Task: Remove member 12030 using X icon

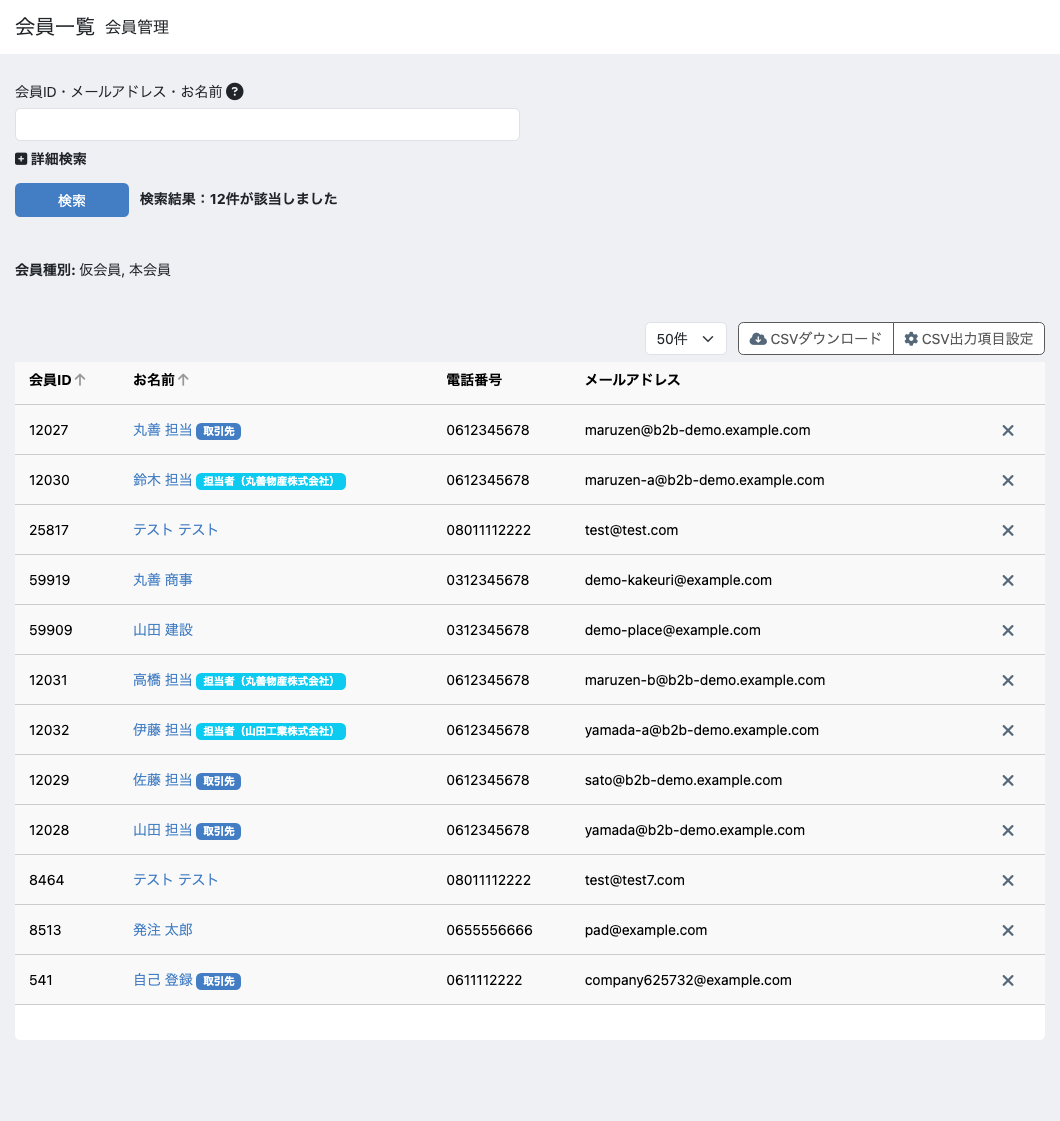Action: click(x=1008, y=480)
